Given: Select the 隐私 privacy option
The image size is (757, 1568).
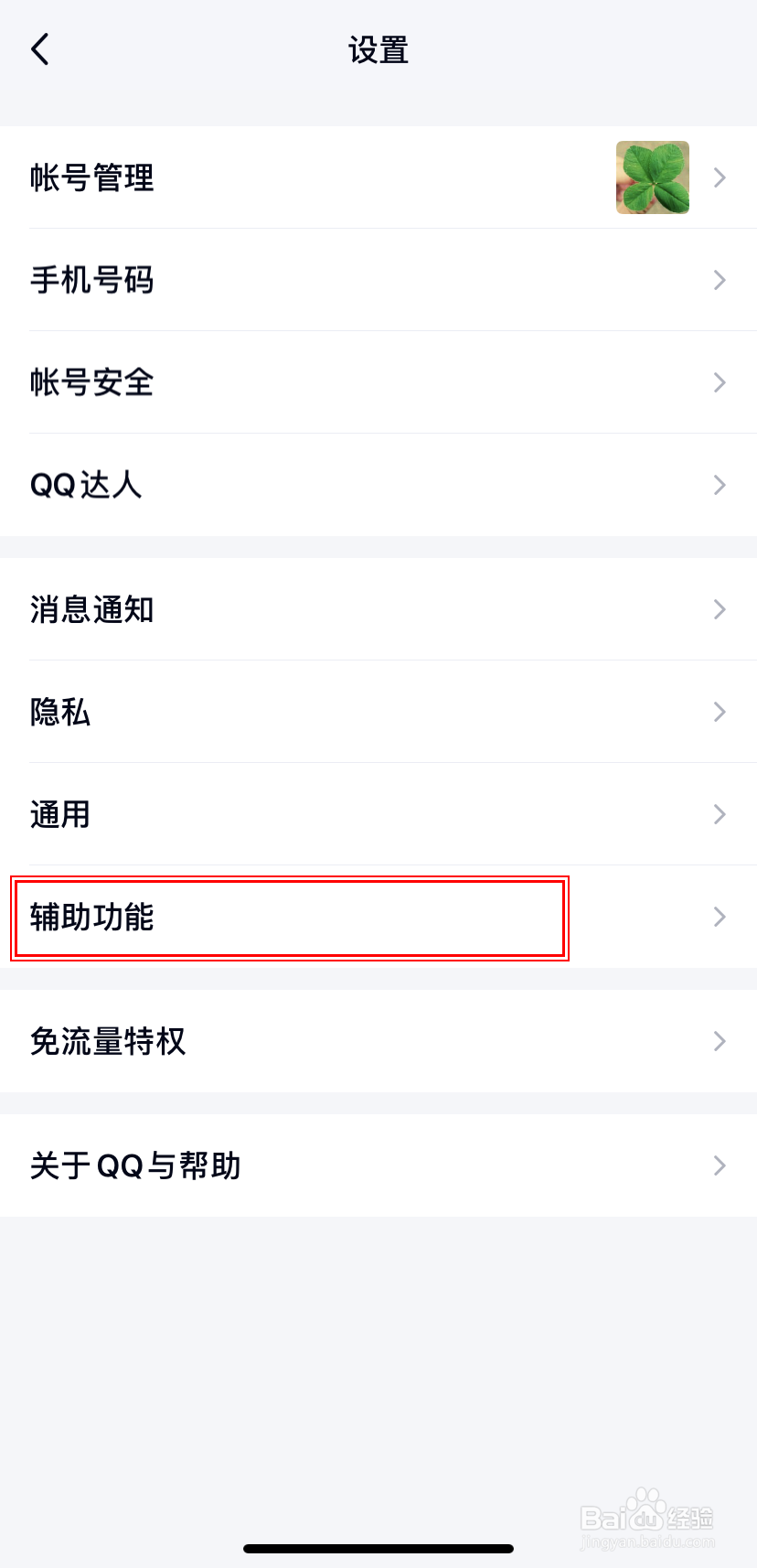Looking at the screenshot, I should pos(60,712).
